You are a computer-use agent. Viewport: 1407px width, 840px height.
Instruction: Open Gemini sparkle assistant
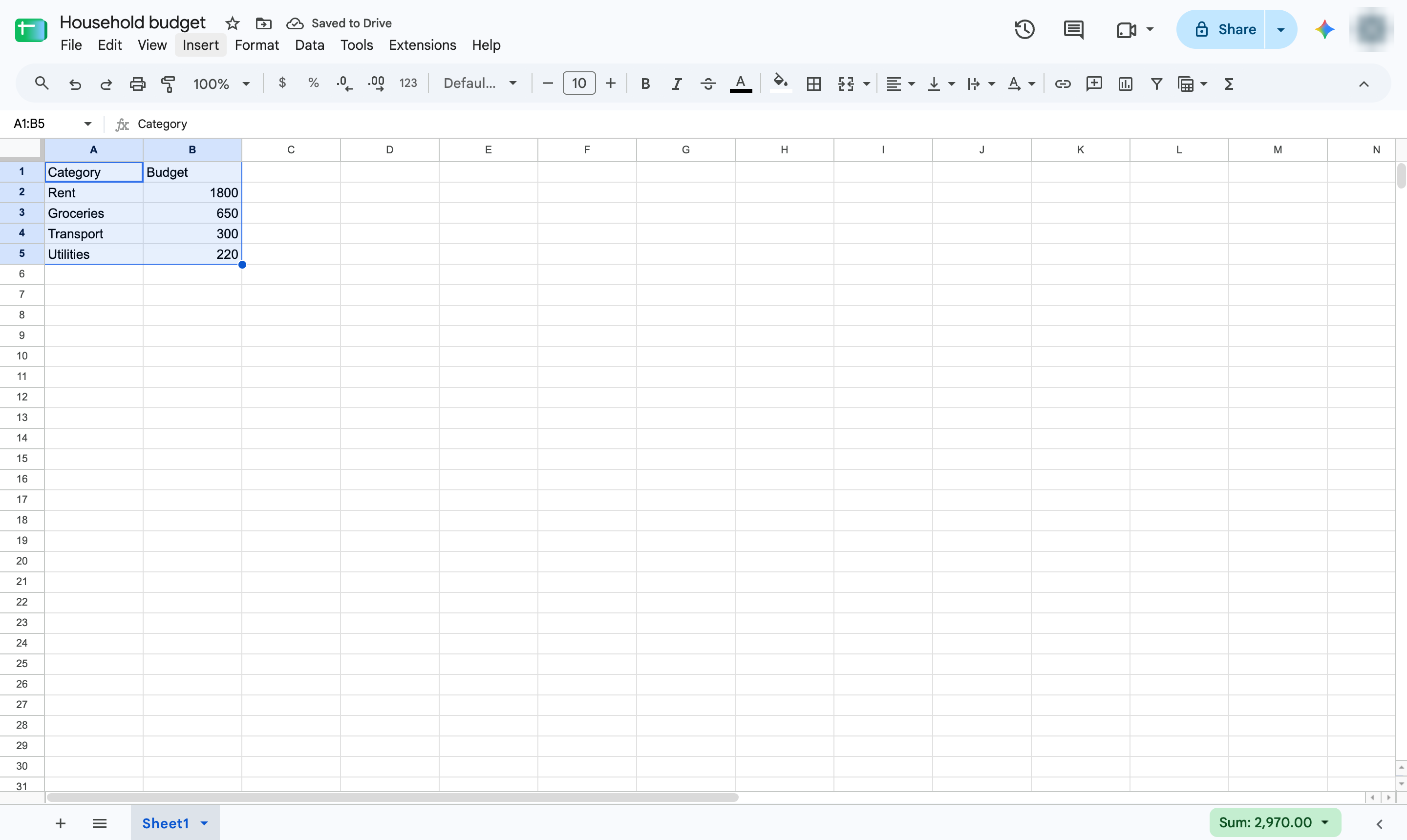(1324, 29)
